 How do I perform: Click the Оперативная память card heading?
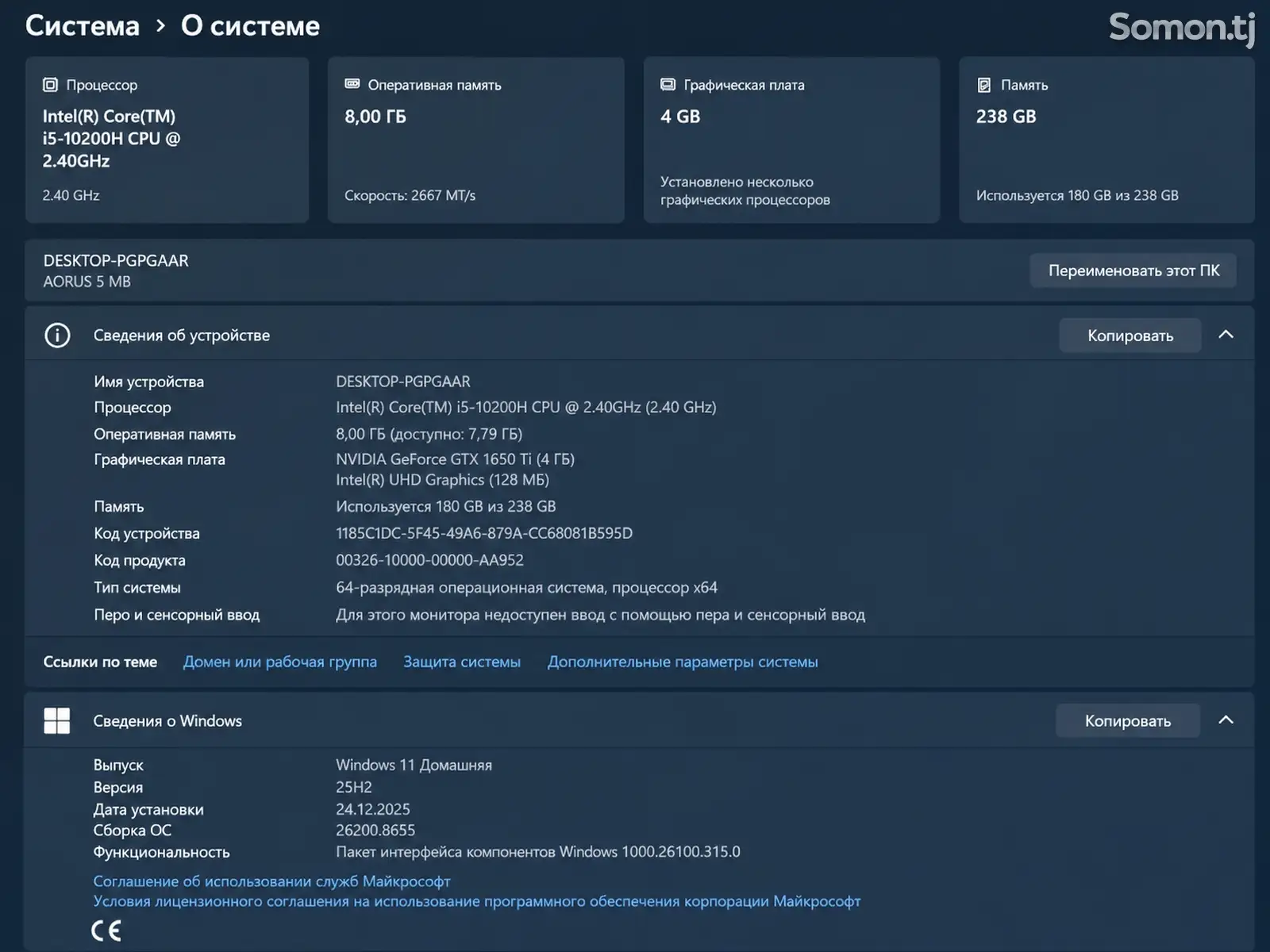click(434, 85)
